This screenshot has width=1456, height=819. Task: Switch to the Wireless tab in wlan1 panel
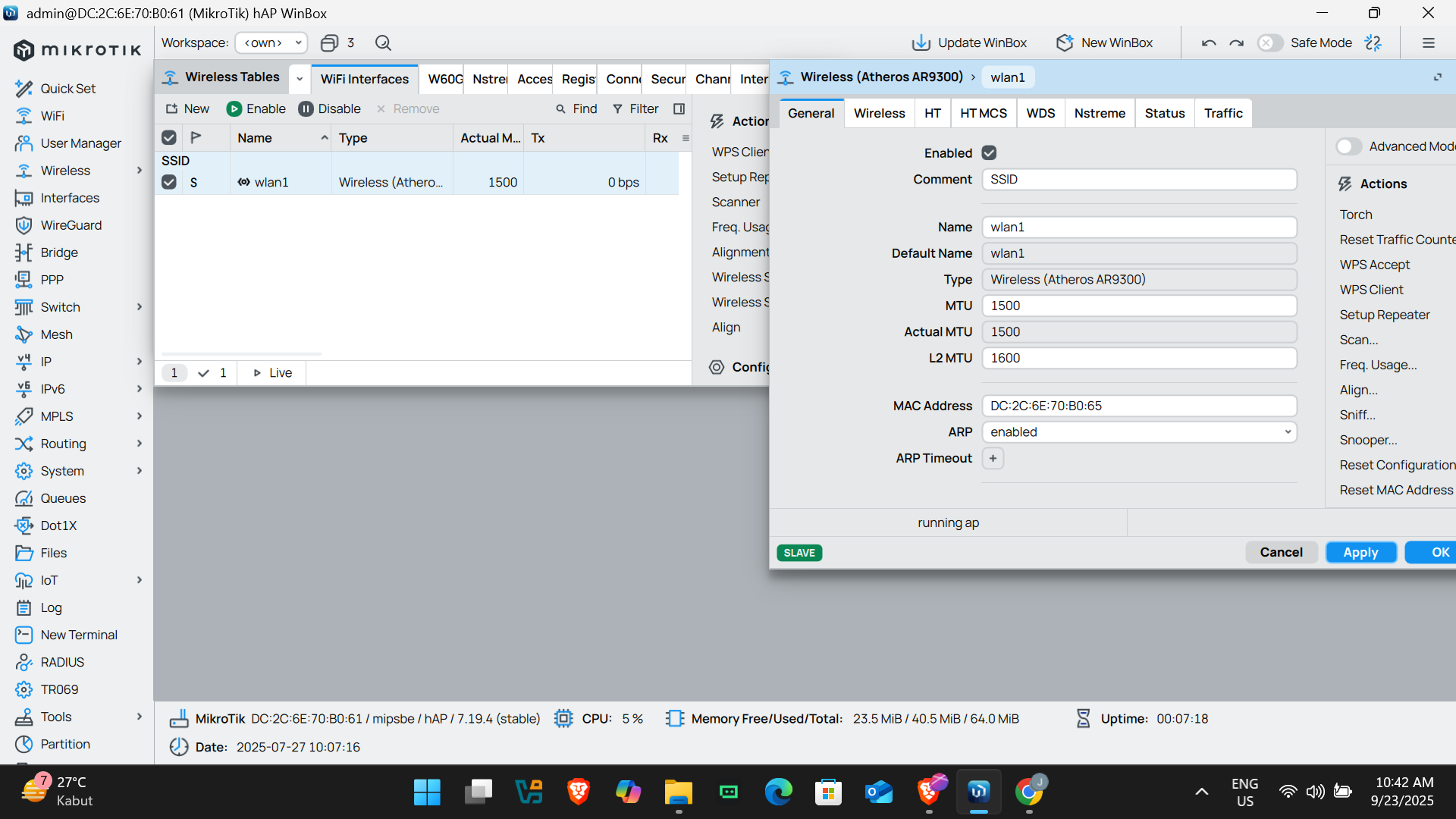(x=879, y=113)
